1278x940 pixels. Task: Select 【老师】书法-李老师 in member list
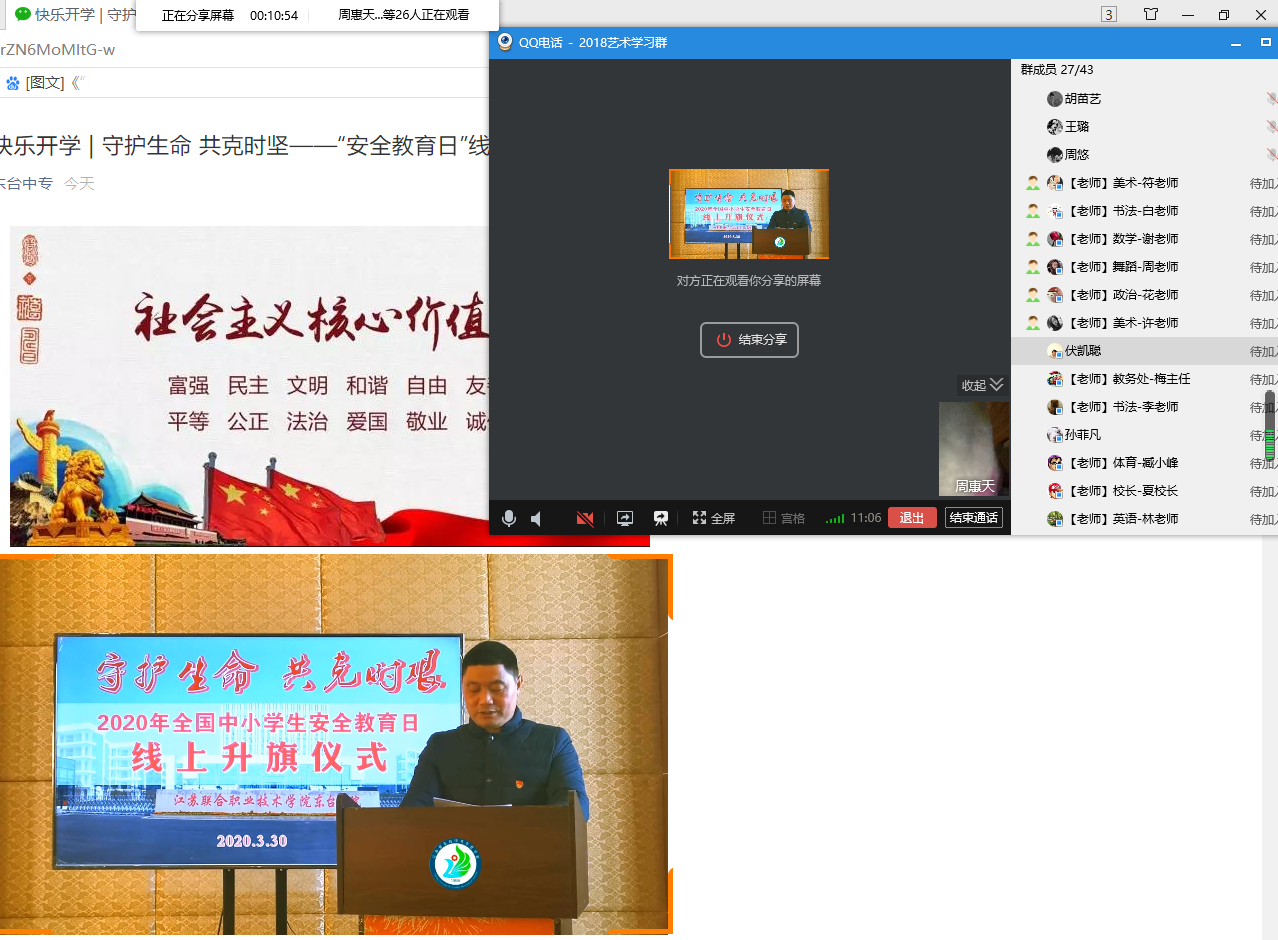[x=1144, y=407]
